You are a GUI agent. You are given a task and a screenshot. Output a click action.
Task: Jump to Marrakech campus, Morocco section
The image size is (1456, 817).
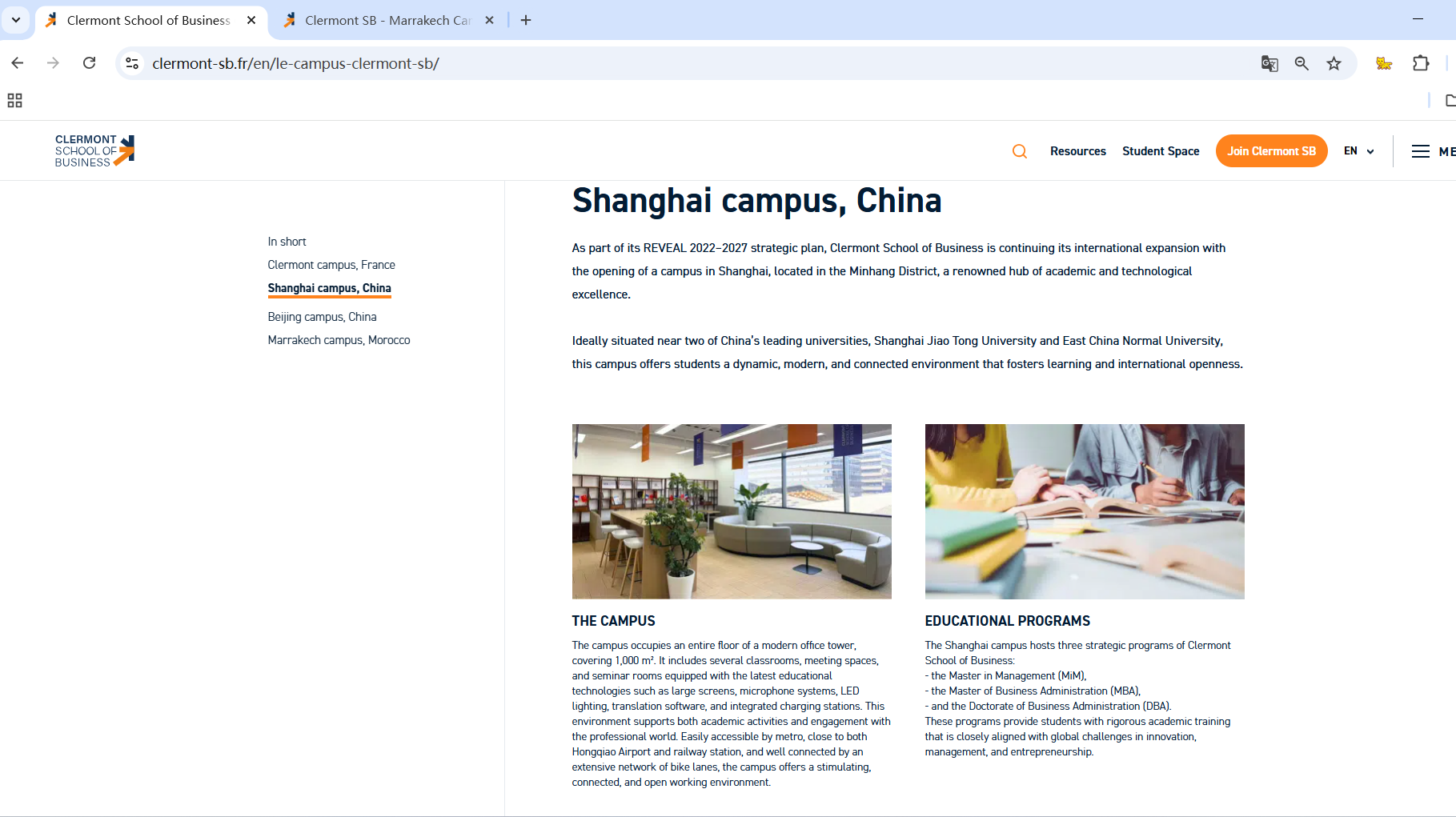click(339, 340)
